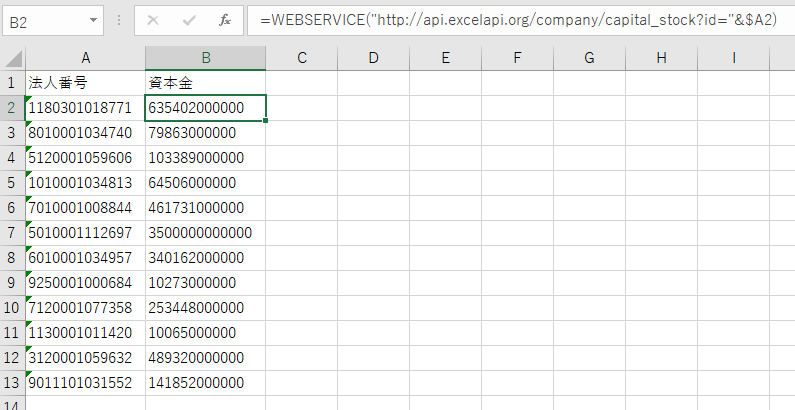Click cell containing 9011101031552

pyautogui.click(x=85, y=382)
